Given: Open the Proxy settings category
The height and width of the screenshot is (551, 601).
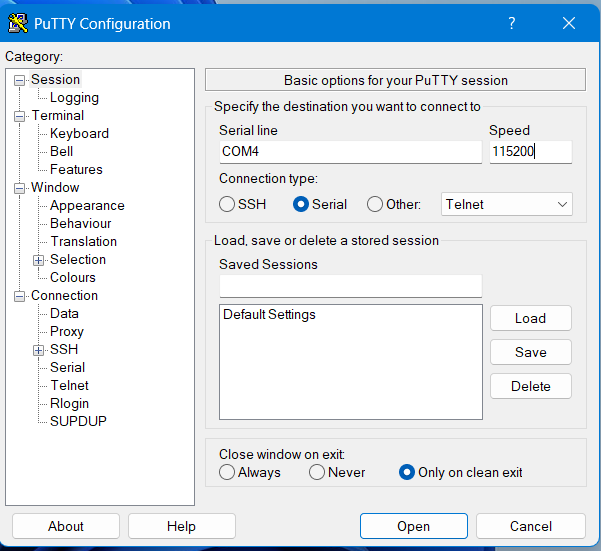Looking at the screenshot, I should point(67,331).
